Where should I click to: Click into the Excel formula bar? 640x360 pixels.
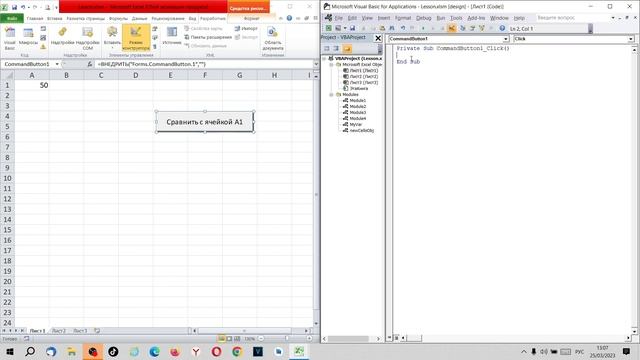click(204, 64)
